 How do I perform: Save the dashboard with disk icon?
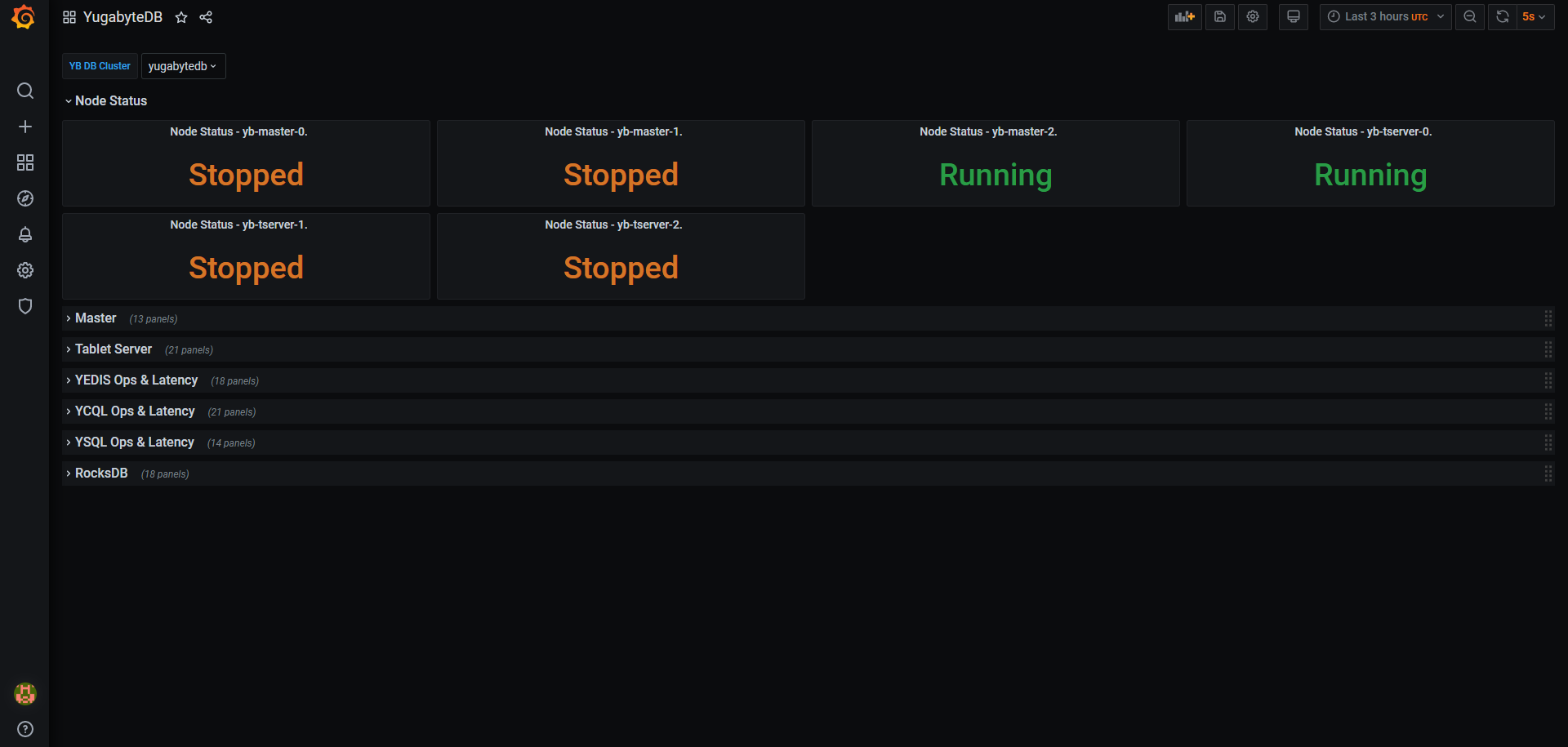[x=1220, y=17]
